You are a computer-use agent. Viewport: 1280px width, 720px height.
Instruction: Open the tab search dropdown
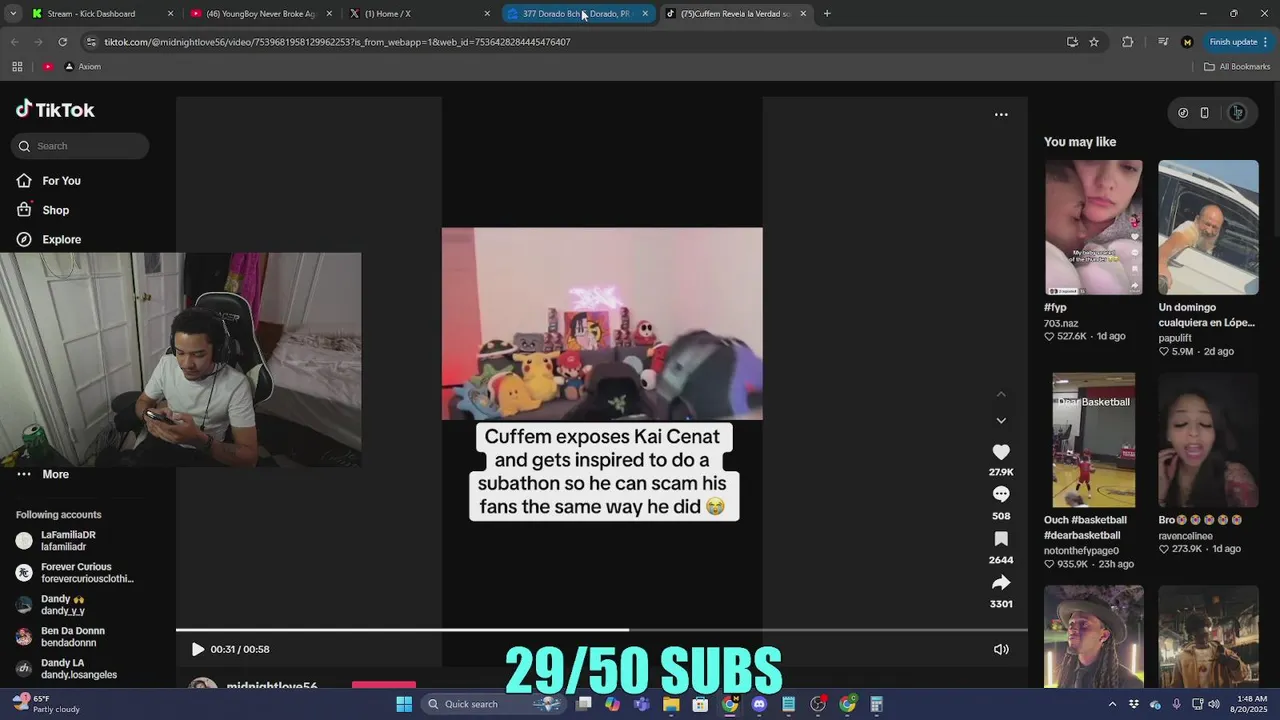click(13, 14)
